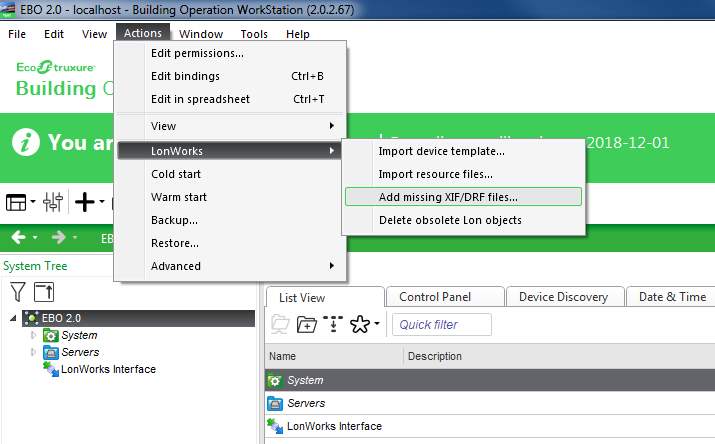This screenshot has height=444, width=715.
Task: Click the LonWorks Interface icon in tree
Action: click(51, 369)
